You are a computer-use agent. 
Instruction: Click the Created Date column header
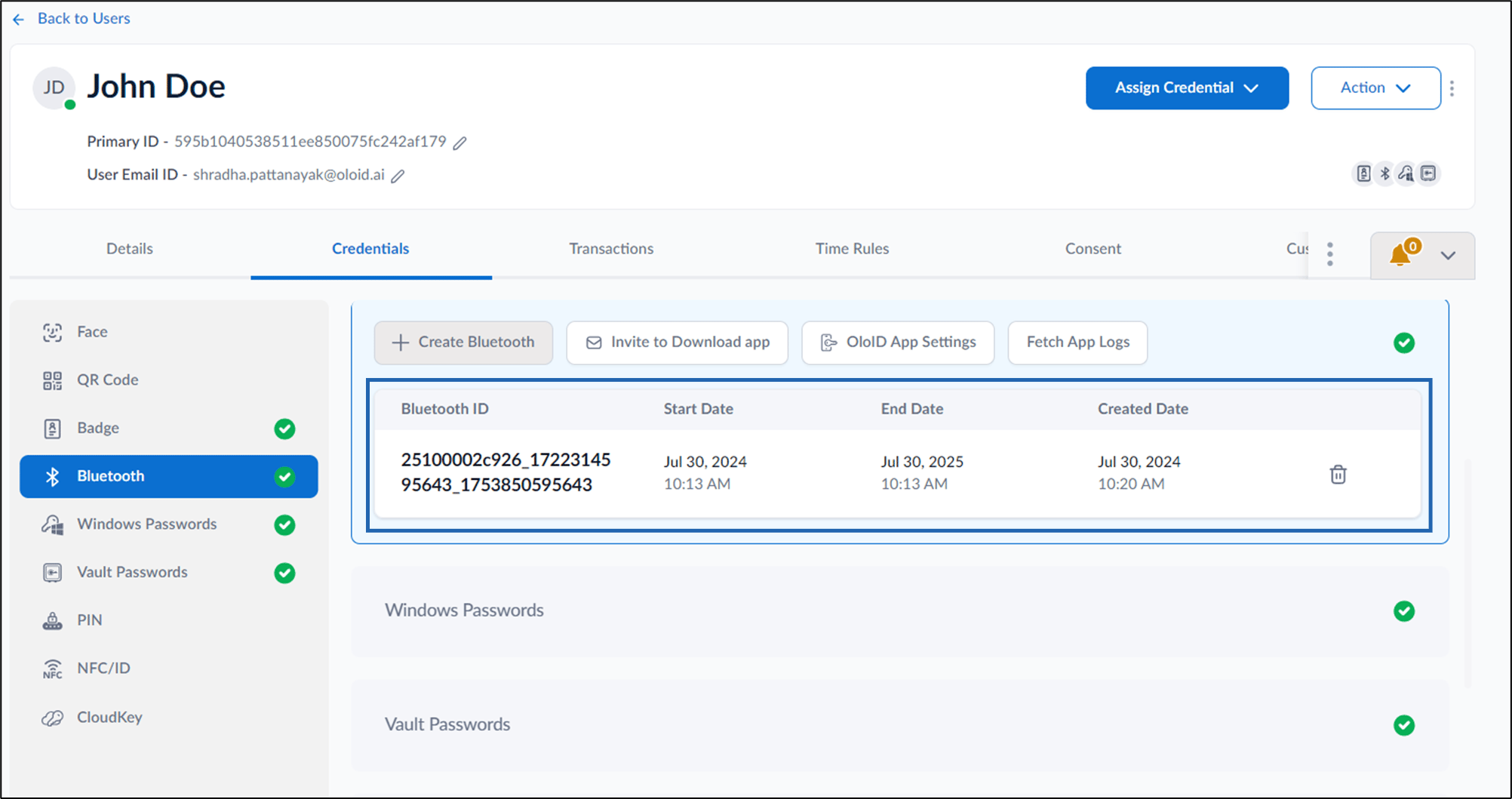coord(1143,409)
